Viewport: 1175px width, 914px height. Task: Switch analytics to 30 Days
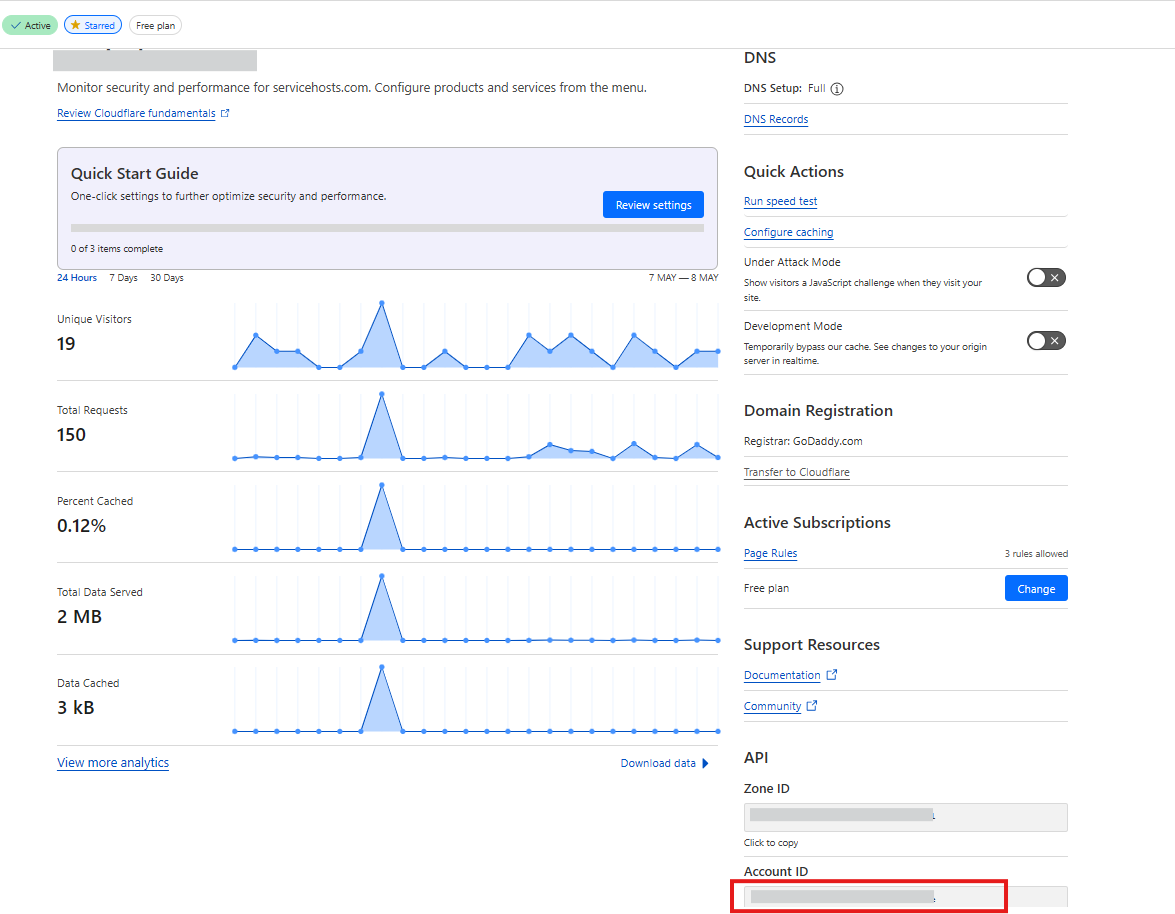pyautogui.click(x=167, y=277)
